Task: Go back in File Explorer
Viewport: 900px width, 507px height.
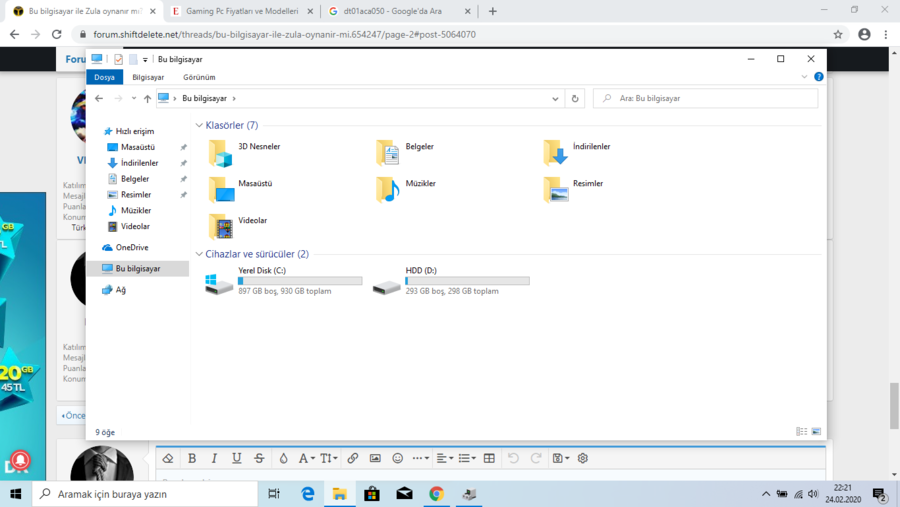Action: (x=99, y=99)
